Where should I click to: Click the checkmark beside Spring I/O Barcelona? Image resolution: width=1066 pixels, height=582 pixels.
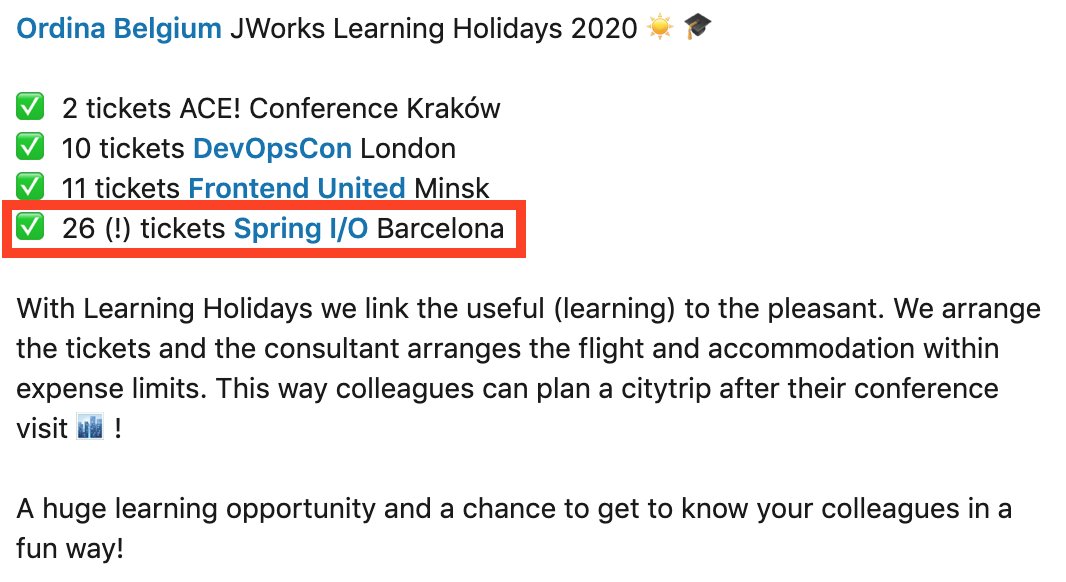(x=31, y=227)
